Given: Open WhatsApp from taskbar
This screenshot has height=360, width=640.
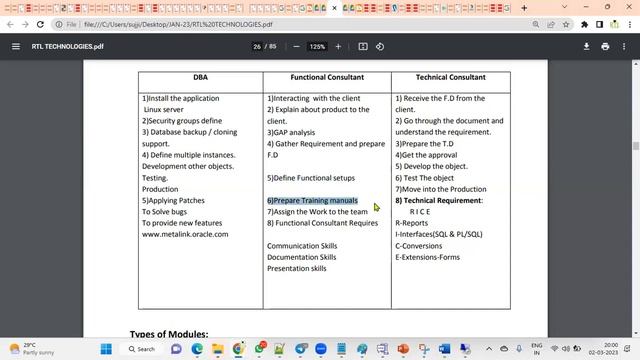Looking at the screenshot, I should (x=259, y=349).
